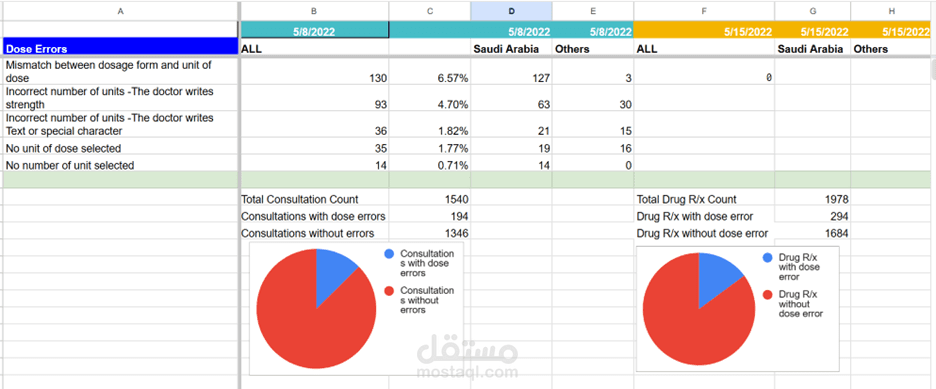This screenshot has width=936, height=389.
Task: Select column F header
Action: pyautogui.click(x=704, y=10)
